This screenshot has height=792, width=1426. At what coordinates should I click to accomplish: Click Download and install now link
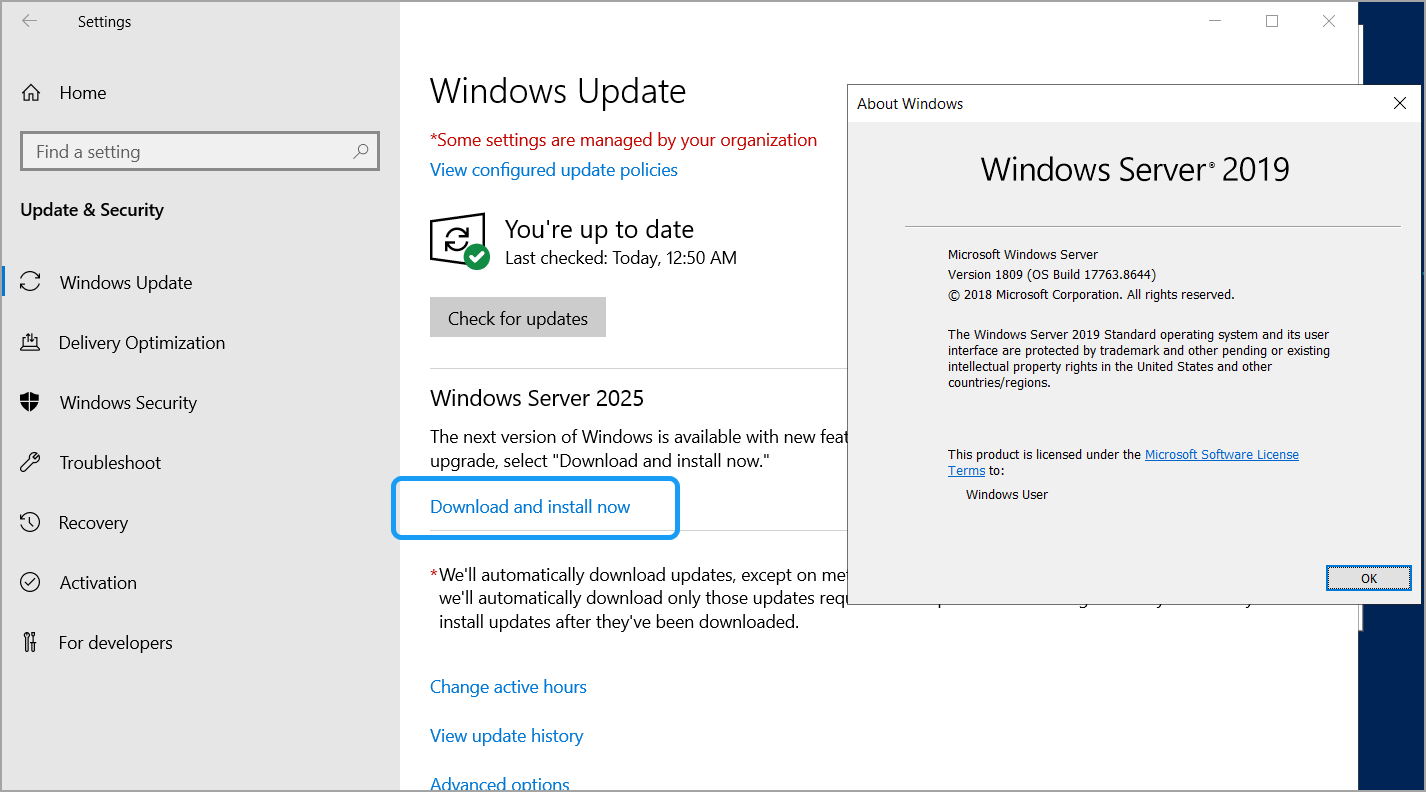530,507
